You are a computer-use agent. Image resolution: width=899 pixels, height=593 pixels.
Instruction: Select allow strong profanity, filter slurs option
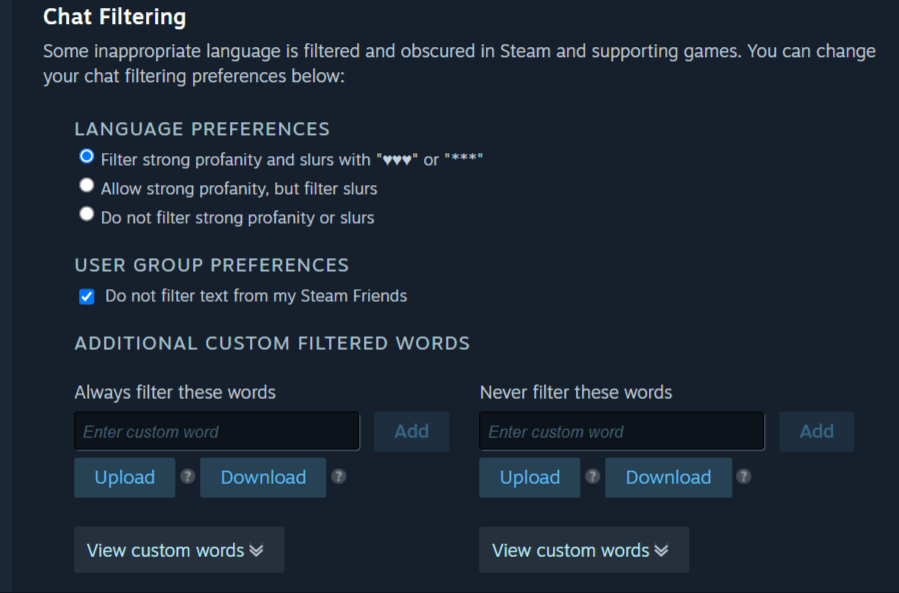click(x=87, y=185)
